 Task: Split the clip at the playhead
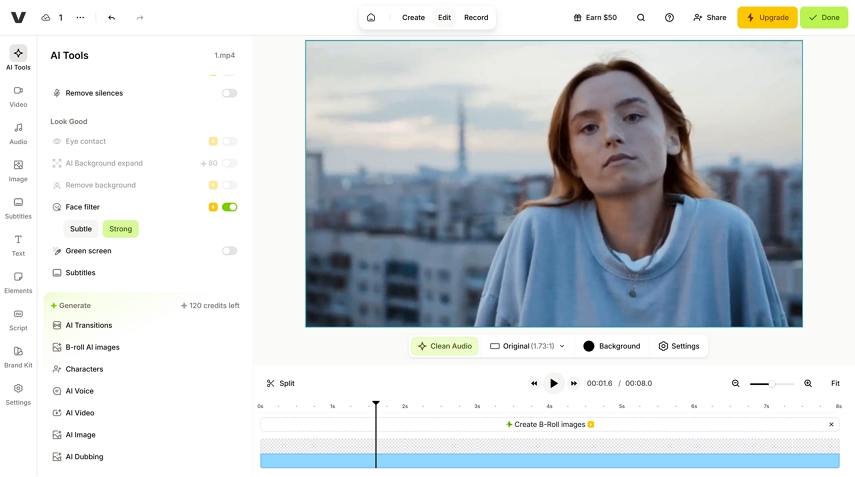280,383
